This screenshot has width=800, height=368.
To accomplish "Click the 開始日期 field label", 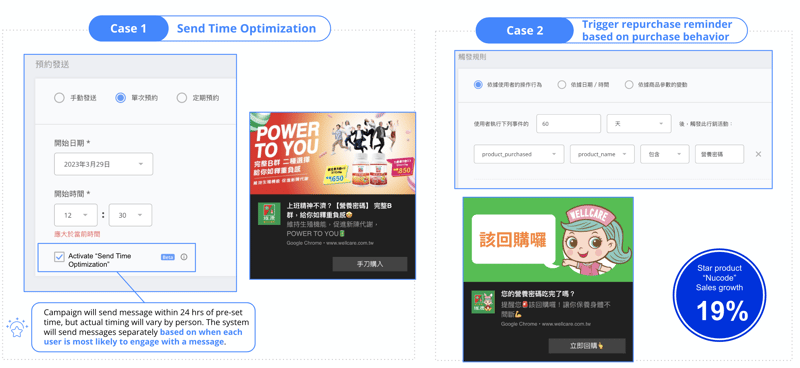I will [x=72, y=142].
